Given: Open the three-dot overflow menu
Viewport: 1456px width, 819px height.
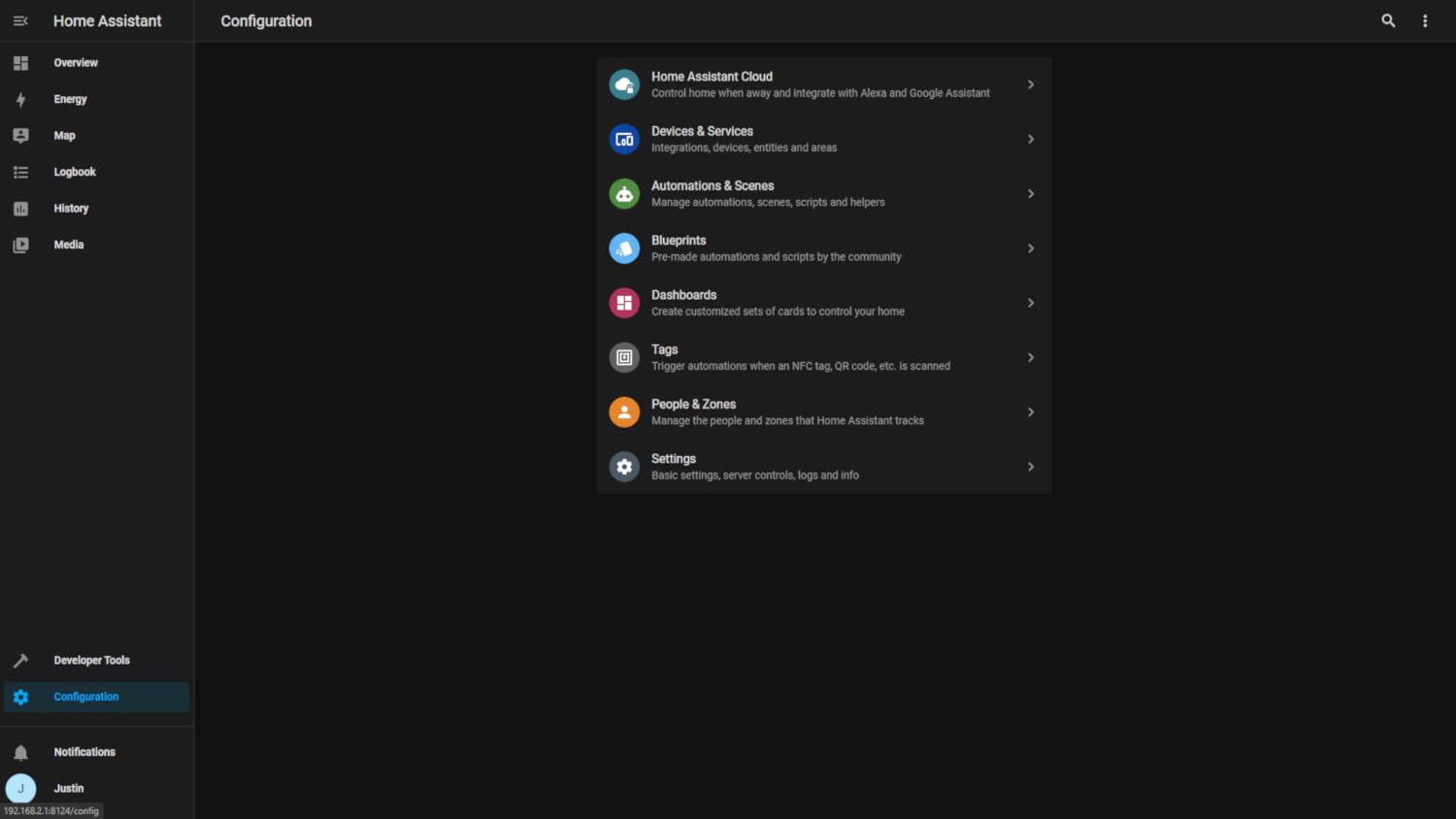Looking at the screenshot, I should pyautogui.click(x=1425, y=20).
